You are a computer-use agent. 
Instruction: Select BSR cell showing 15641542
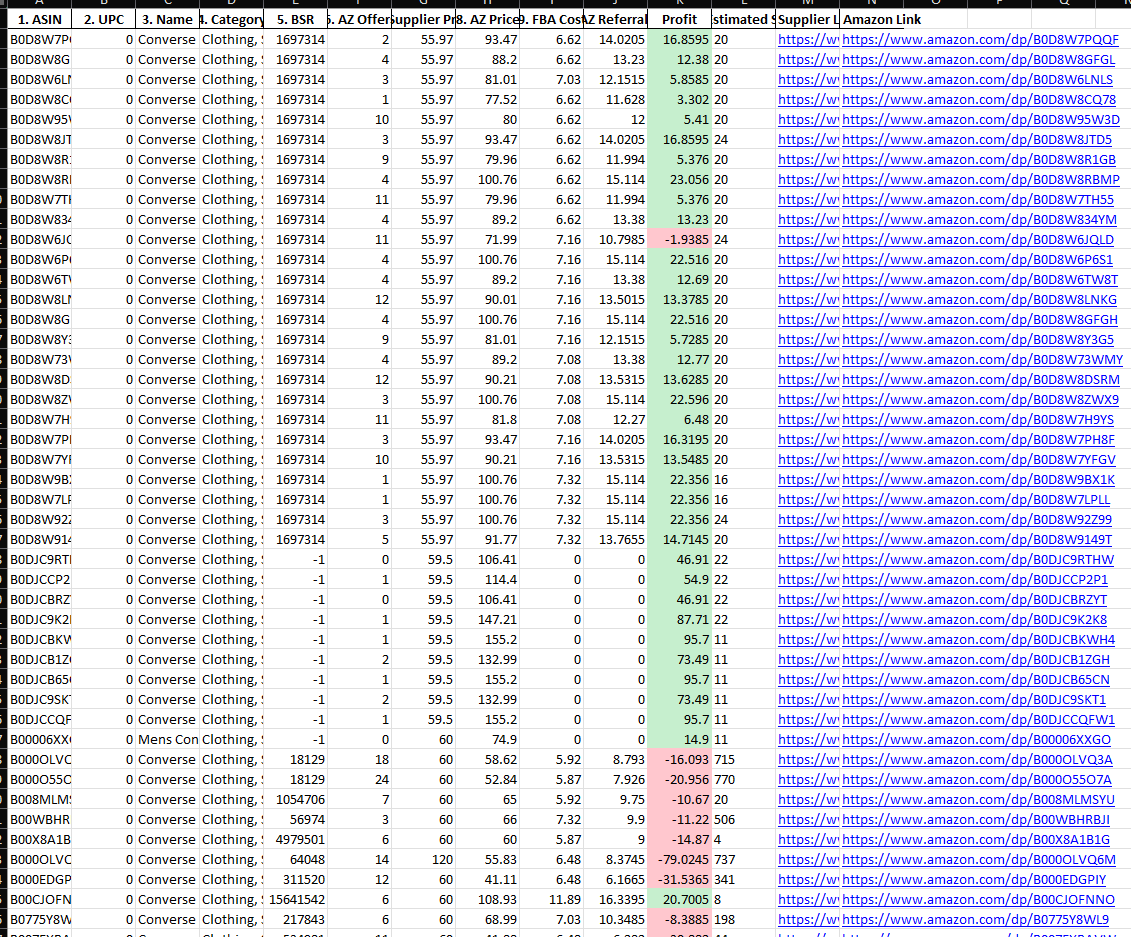coord(295,899)
